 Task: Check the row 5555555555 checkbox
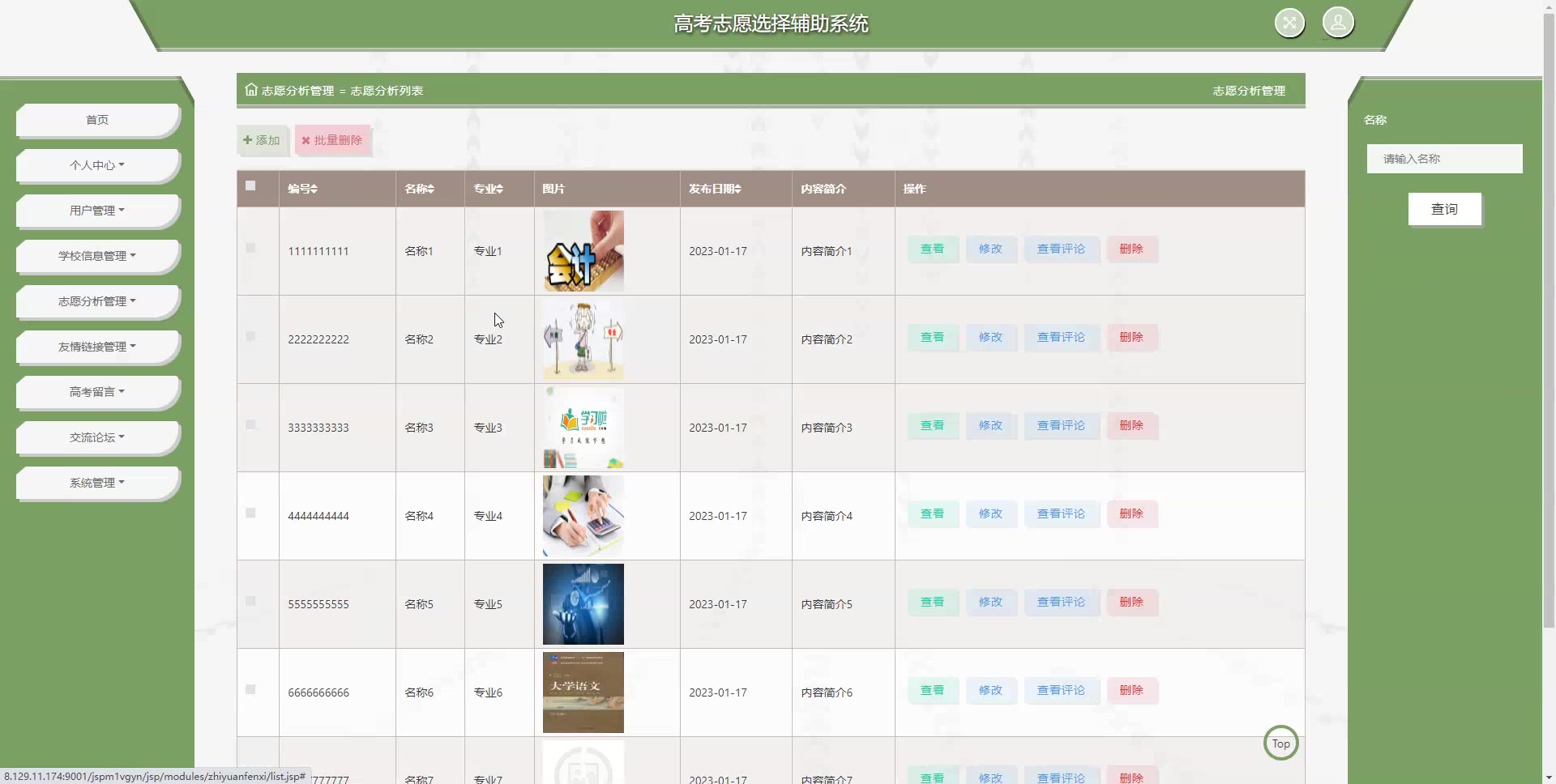(250, 601)
